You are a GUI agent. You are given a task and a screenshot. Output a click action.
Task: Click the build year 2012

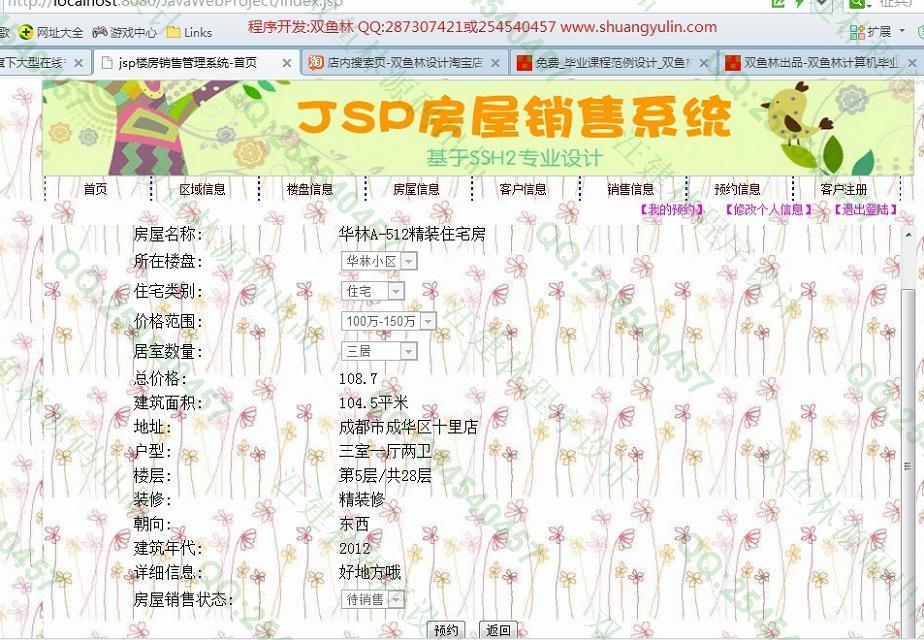(x=355, y=549)
